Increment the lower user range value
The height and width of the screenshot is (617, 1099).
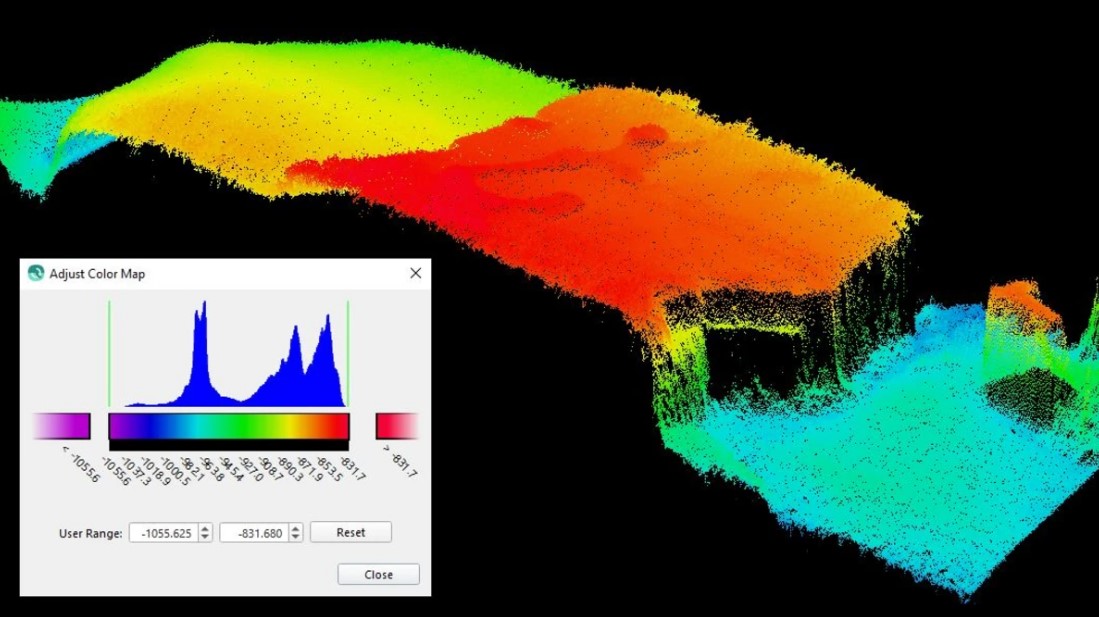(205, 528)
